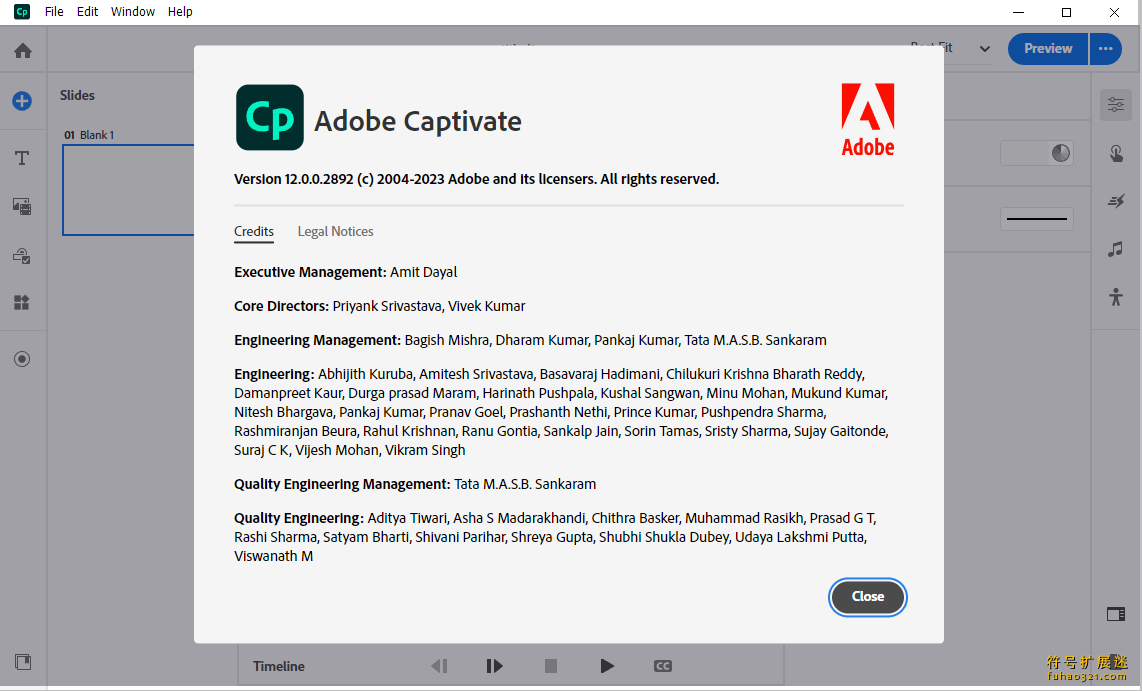Toggle closed captions with the CC button
Viewport: 1142px width, 691px height.
662,665
